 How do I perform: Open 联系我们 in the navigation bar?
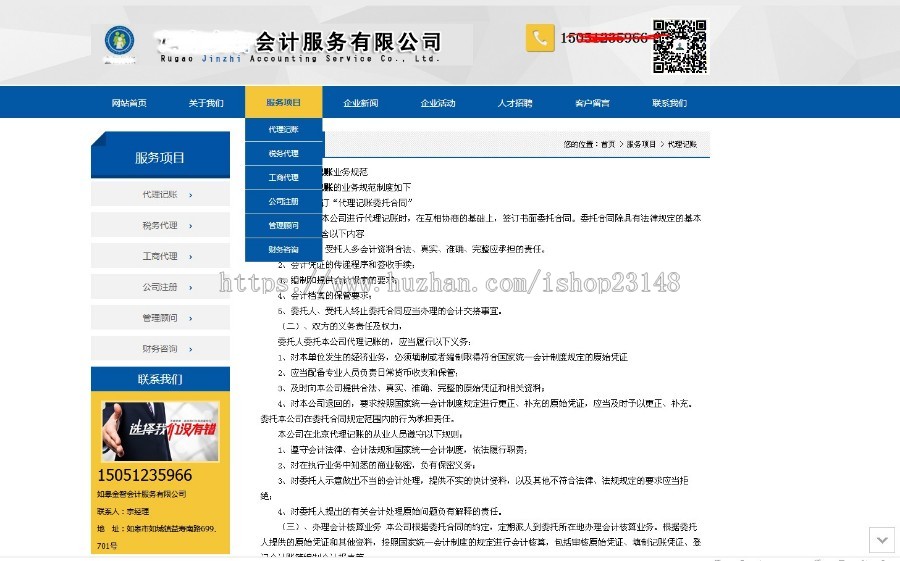tap(669, 103)
